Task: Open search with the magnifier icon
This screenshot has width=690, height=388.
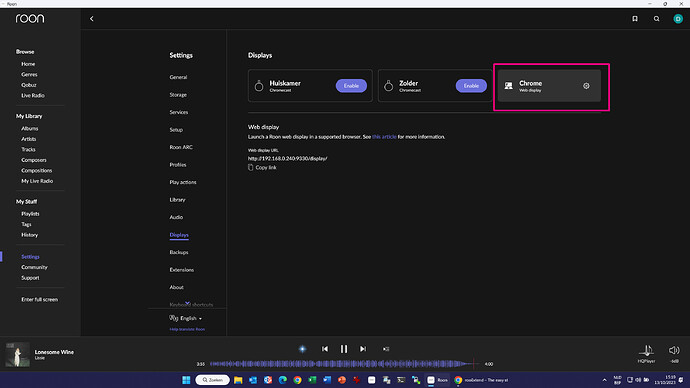Action: (x=656, y=18)
